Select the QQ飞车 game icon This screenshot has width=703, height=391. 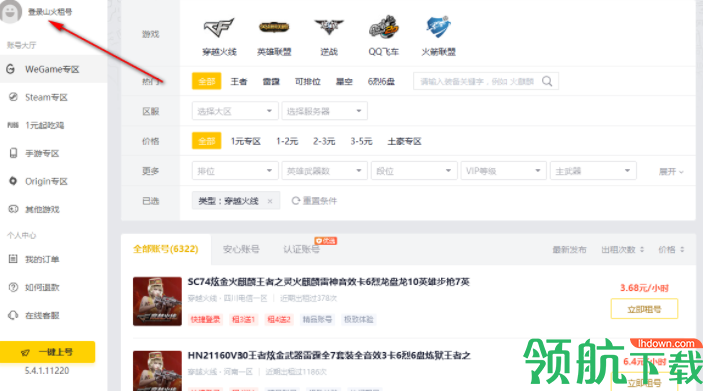point(384,27)
